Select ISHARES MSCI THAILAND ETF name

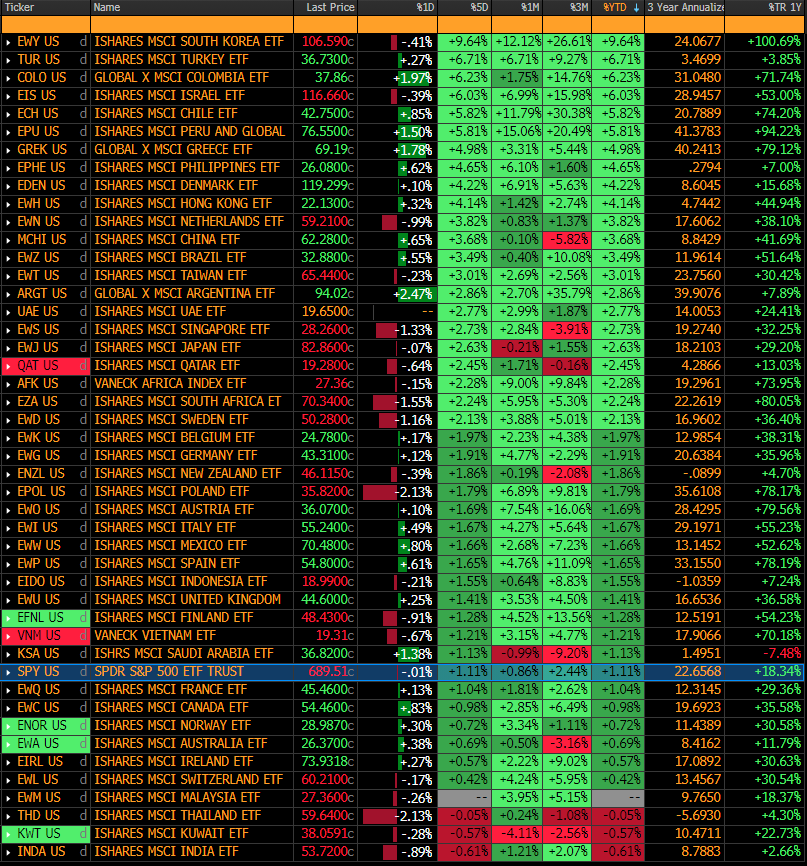177,816
